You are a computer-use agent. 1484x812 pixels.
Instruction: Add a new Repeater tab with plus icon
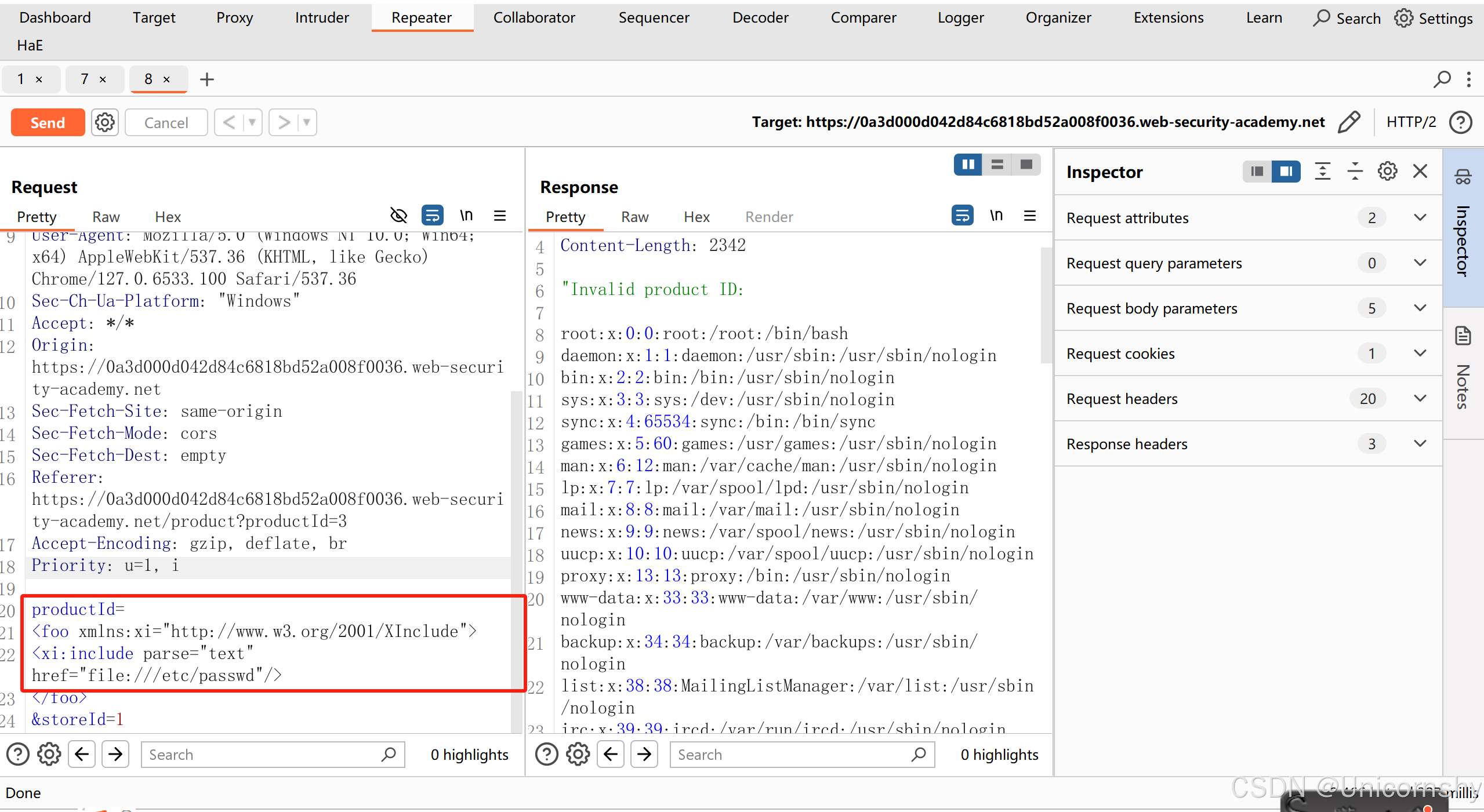[x=207, y=79]
